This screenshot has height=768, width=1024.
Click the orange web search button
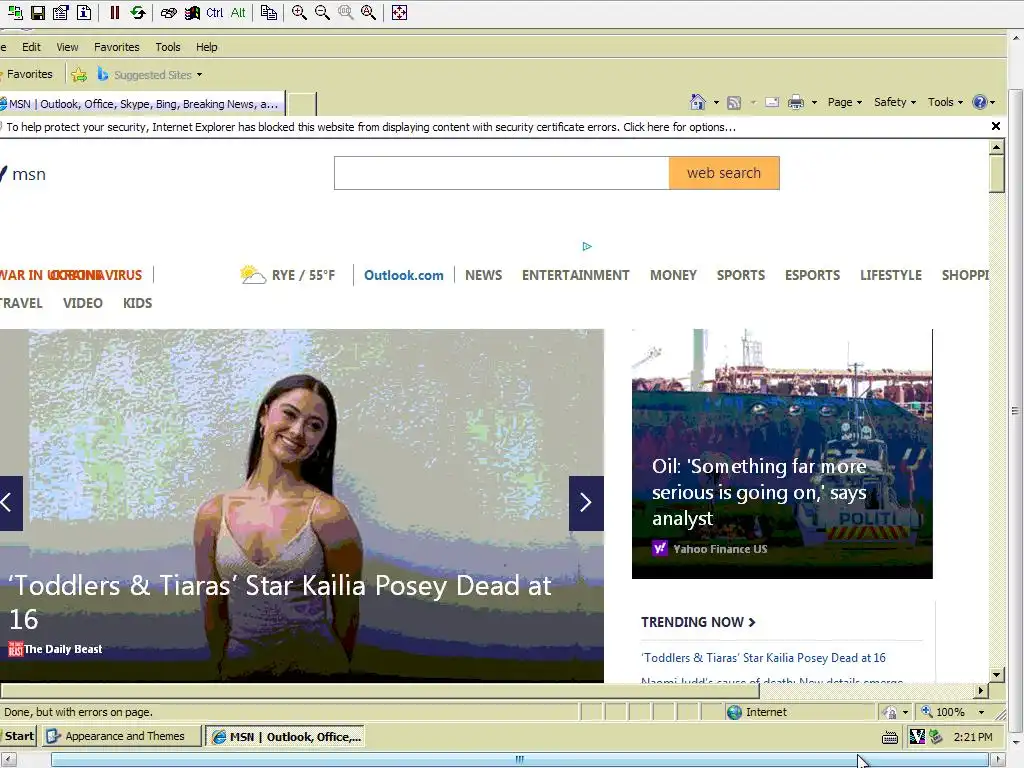pyautogui.click(x=724, y=173)
